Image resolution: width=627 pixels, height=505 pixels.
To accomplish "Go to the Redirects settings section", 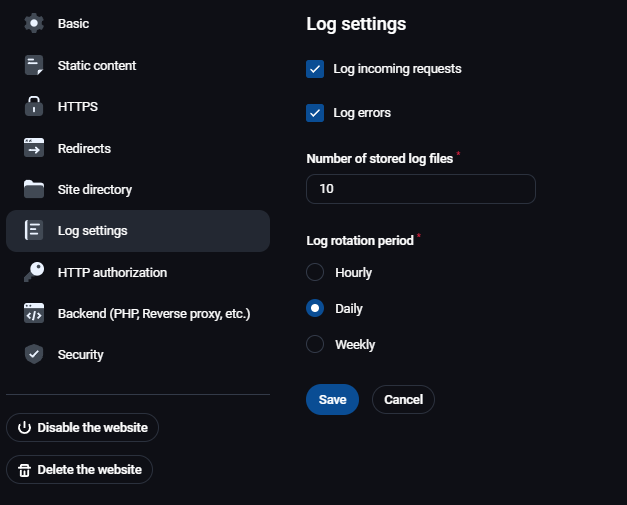I will [x=84, y=148].
